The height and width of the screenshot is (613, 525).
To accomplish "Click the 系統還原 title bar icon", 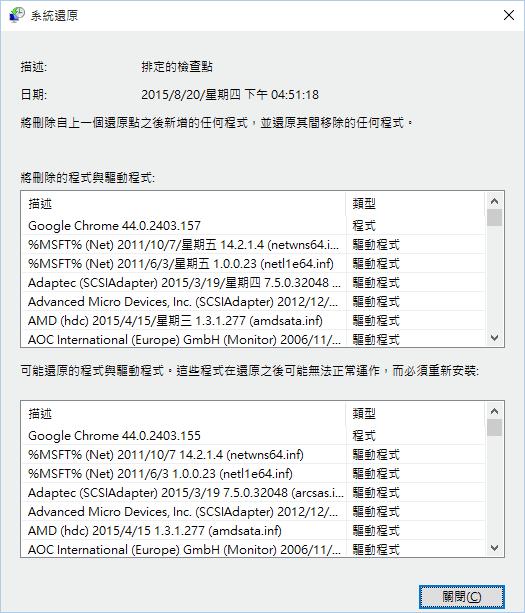I will tap(16, 15).
